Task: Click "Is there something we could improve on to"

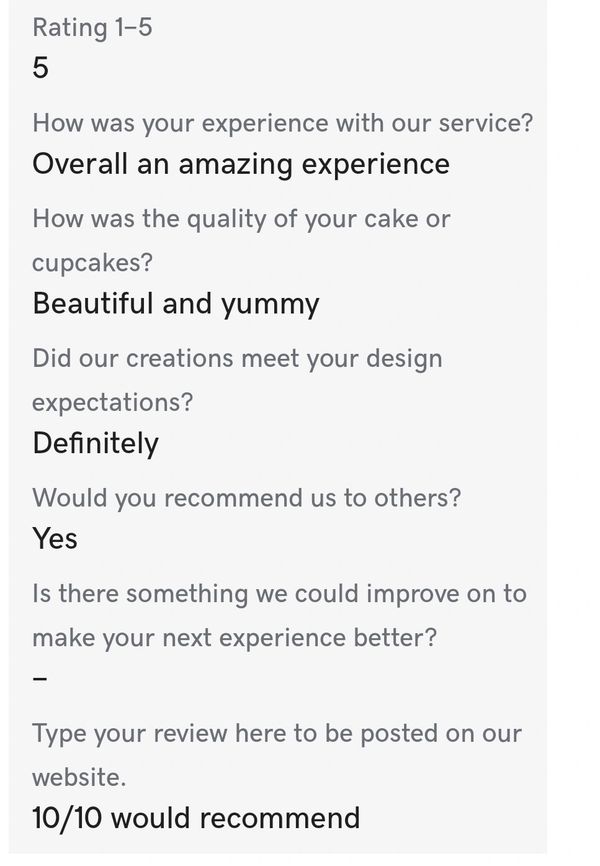Action: 279,593
